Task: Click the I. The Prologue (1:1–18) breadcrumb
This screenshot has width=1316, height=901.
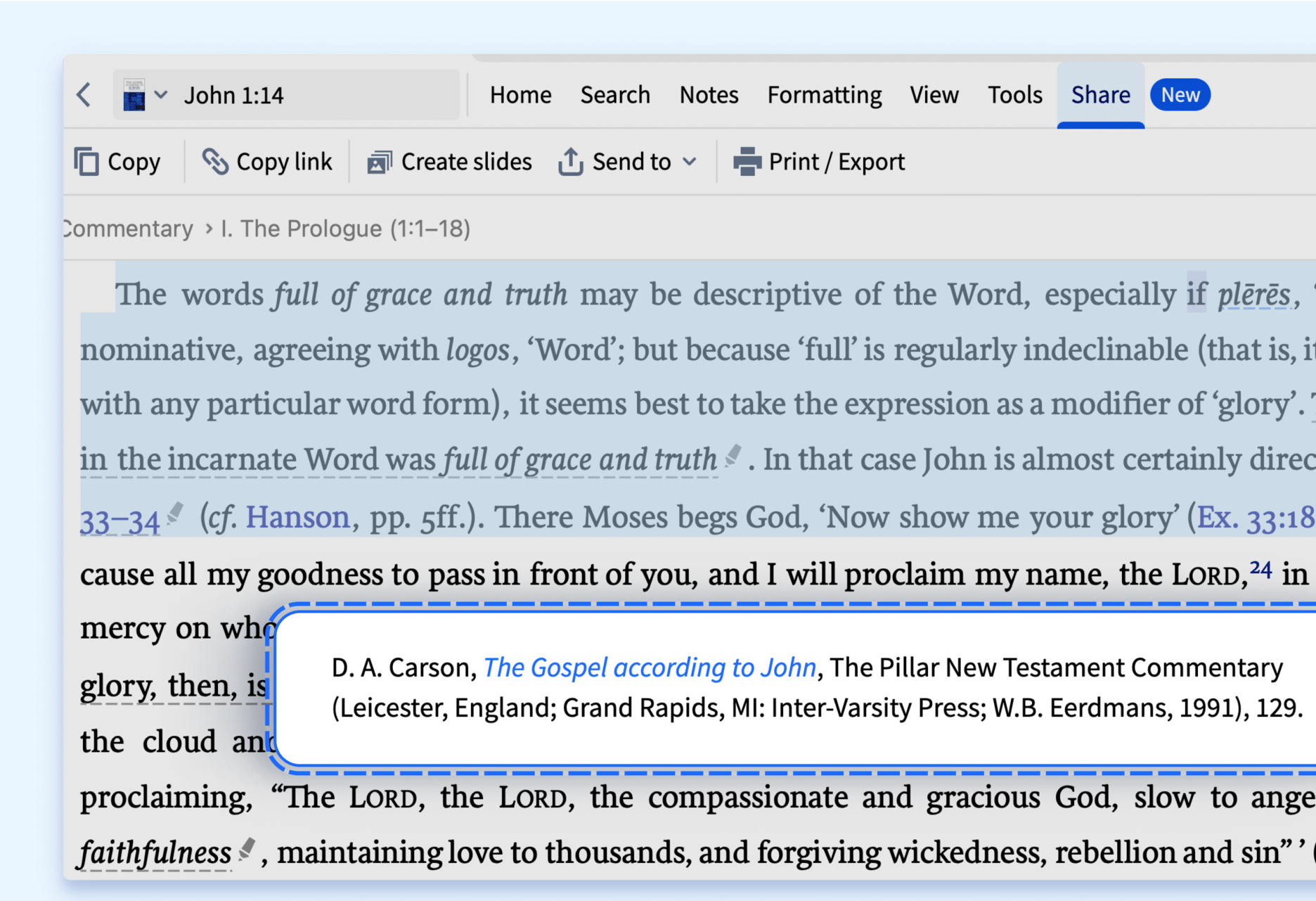Action: pos(346,229)
